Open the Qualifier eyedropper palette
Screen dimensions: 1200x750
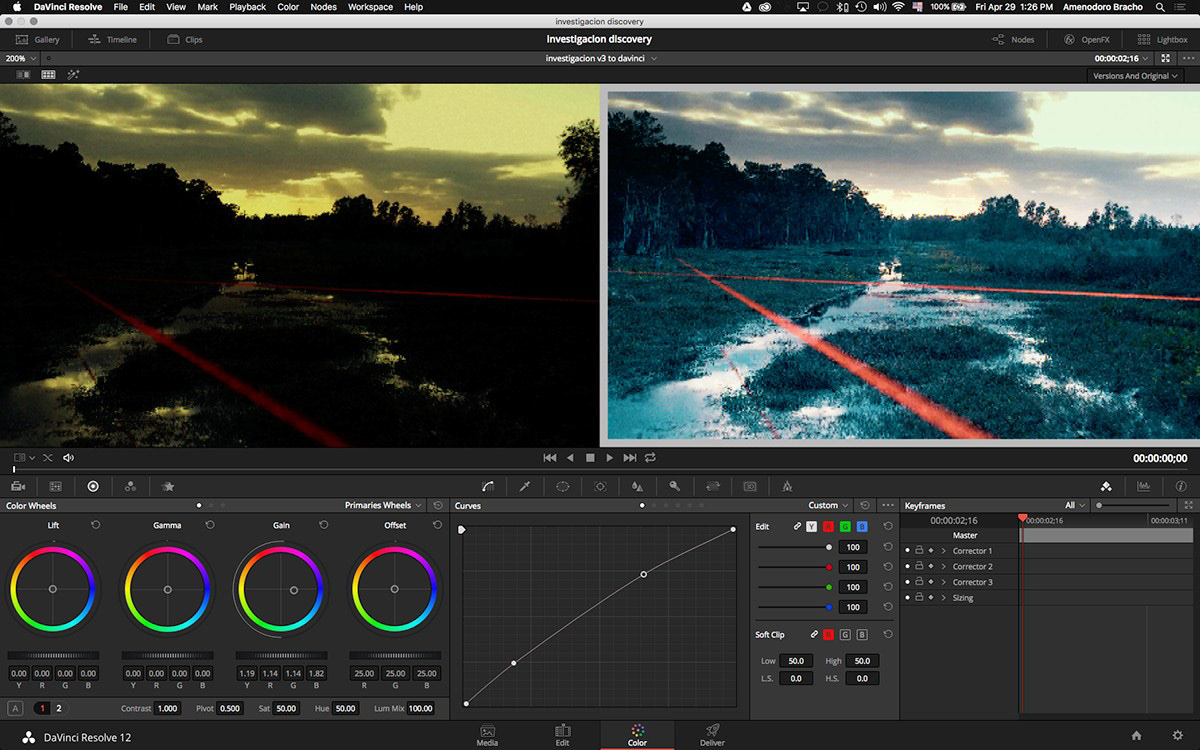click(525, 486)
